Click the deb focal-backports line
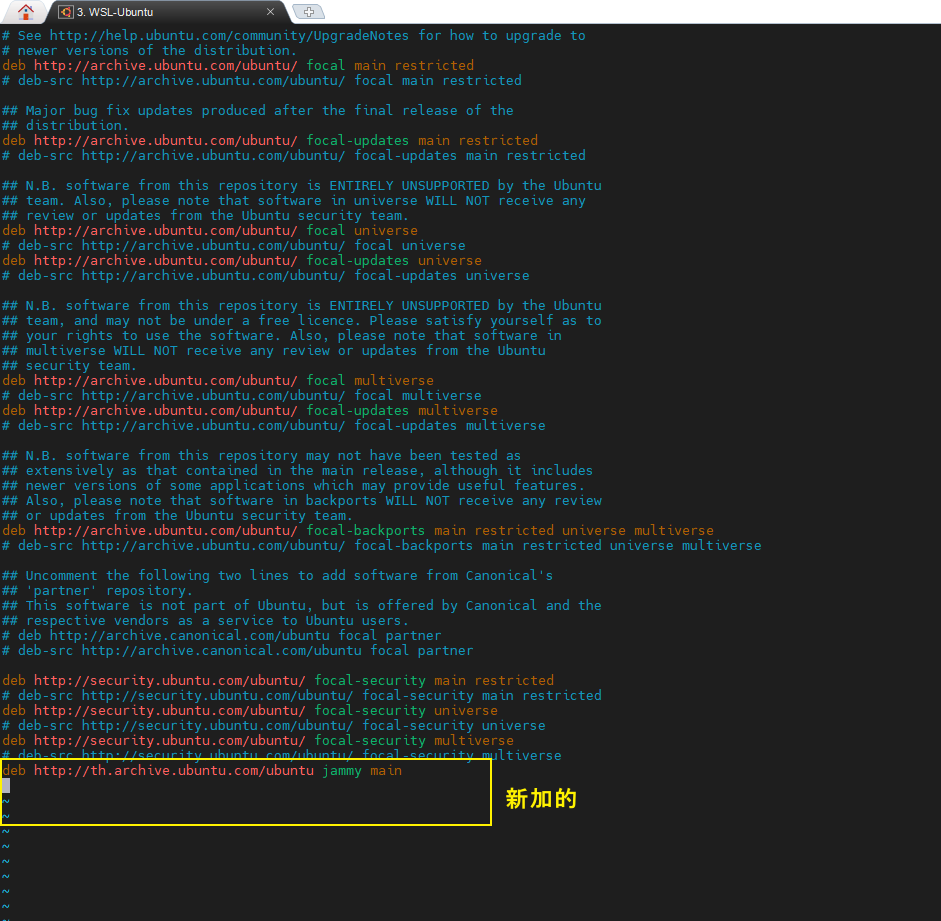This screenshot has width=941, height=921. coord(358,530)
